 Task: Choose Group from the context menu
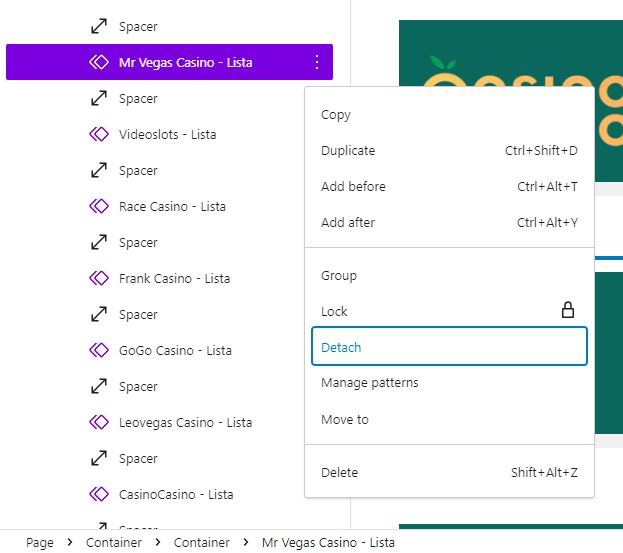(449, 275)
